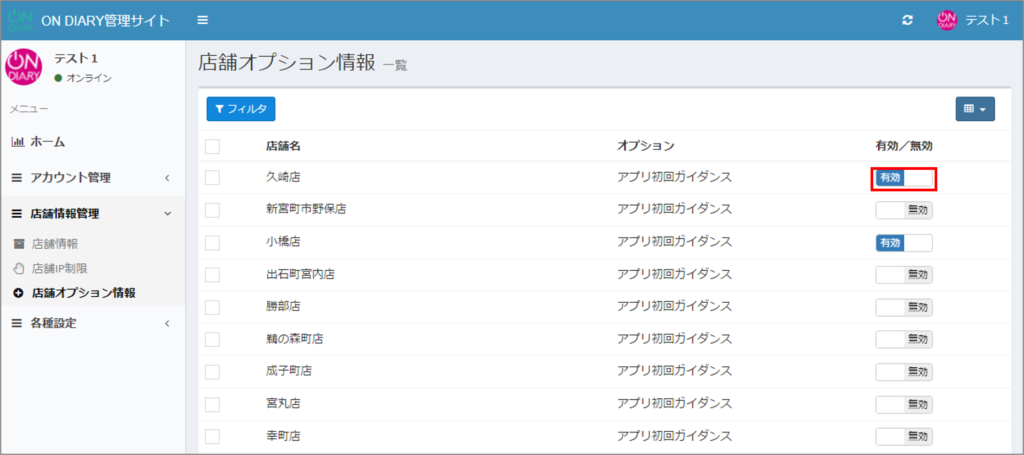This screenshot has height=455, width=1024.
Task: Click the テスト1 user avatar in top bar
Action: pyautogui.click(x=946, y=21)
